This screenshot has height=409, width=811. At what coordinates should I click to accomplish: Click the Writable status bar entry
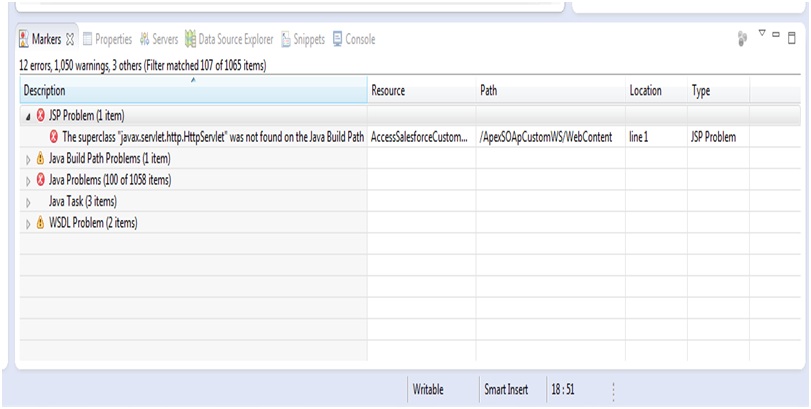(x=428, y=390)
